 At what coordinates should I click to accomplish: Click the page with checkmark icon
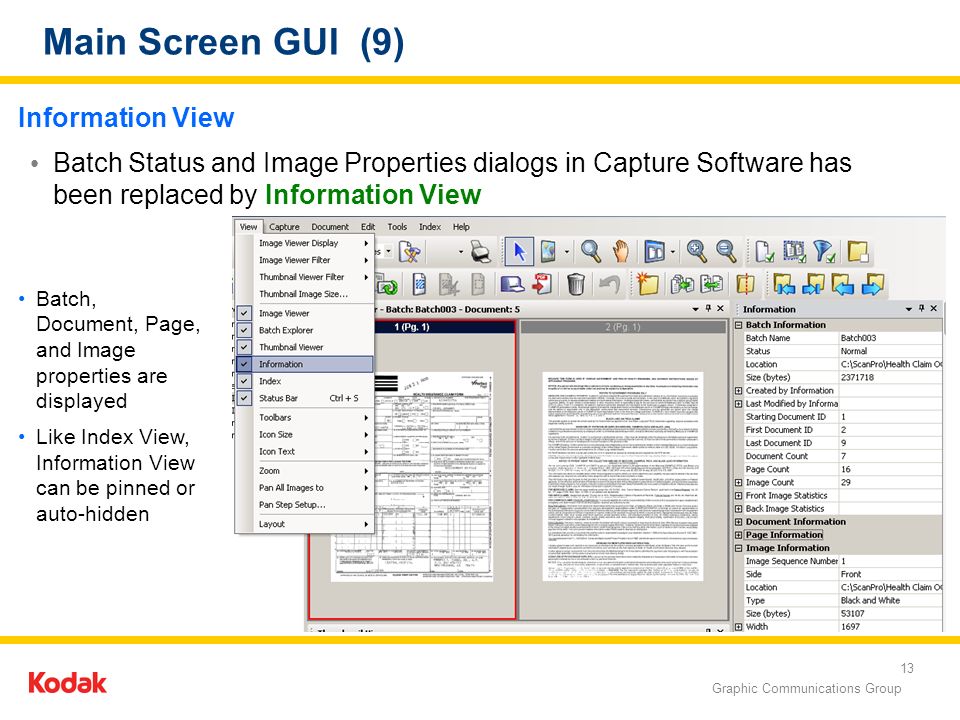point(764,251)
